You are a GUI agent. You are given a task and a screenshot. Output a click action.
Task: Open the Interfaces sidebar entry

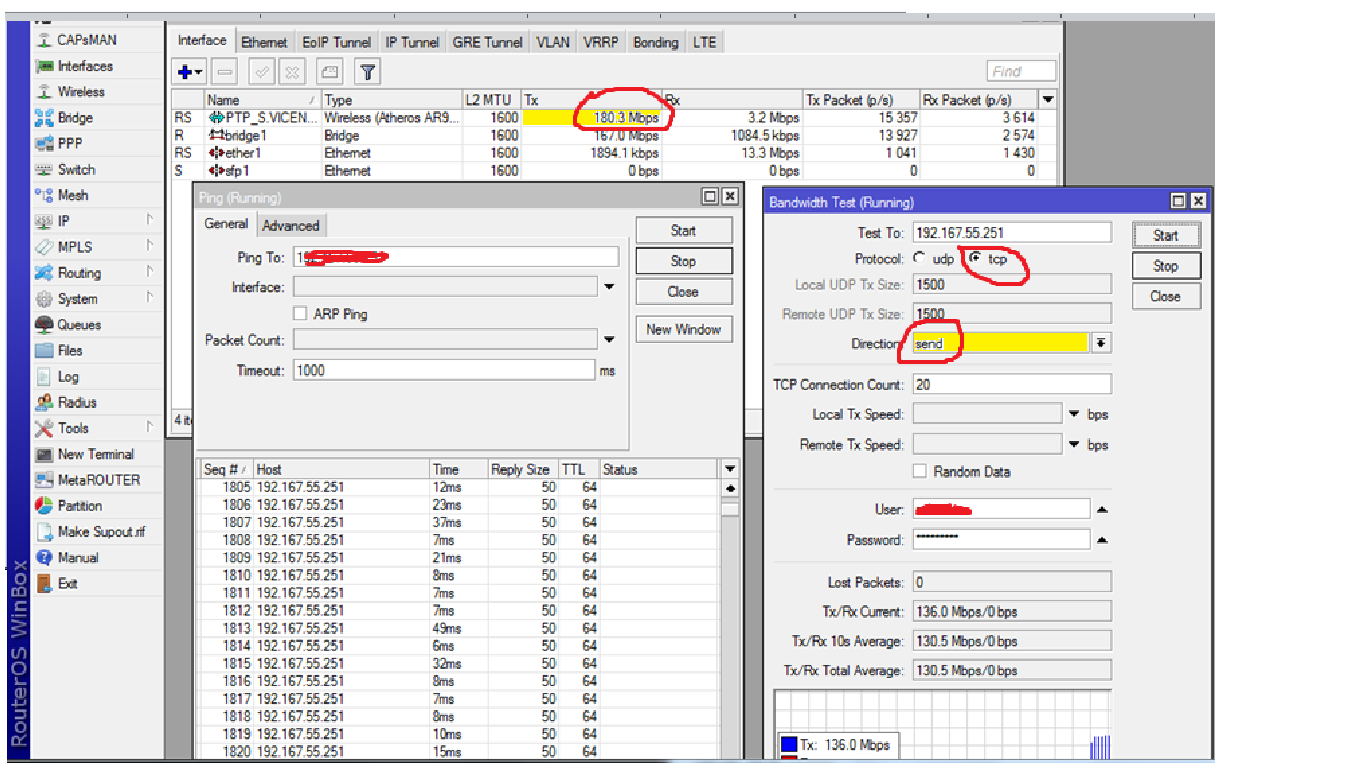click(84, 66)
